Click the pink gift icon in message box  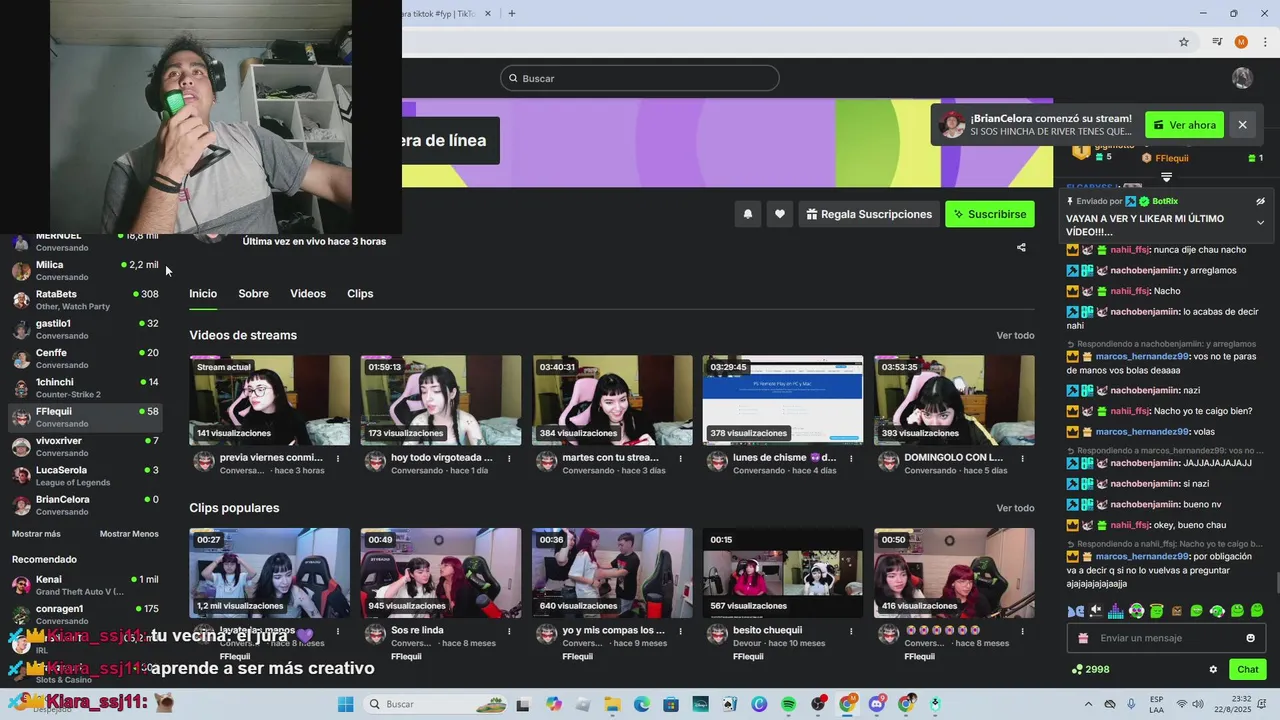click(x=1083, y=638)
